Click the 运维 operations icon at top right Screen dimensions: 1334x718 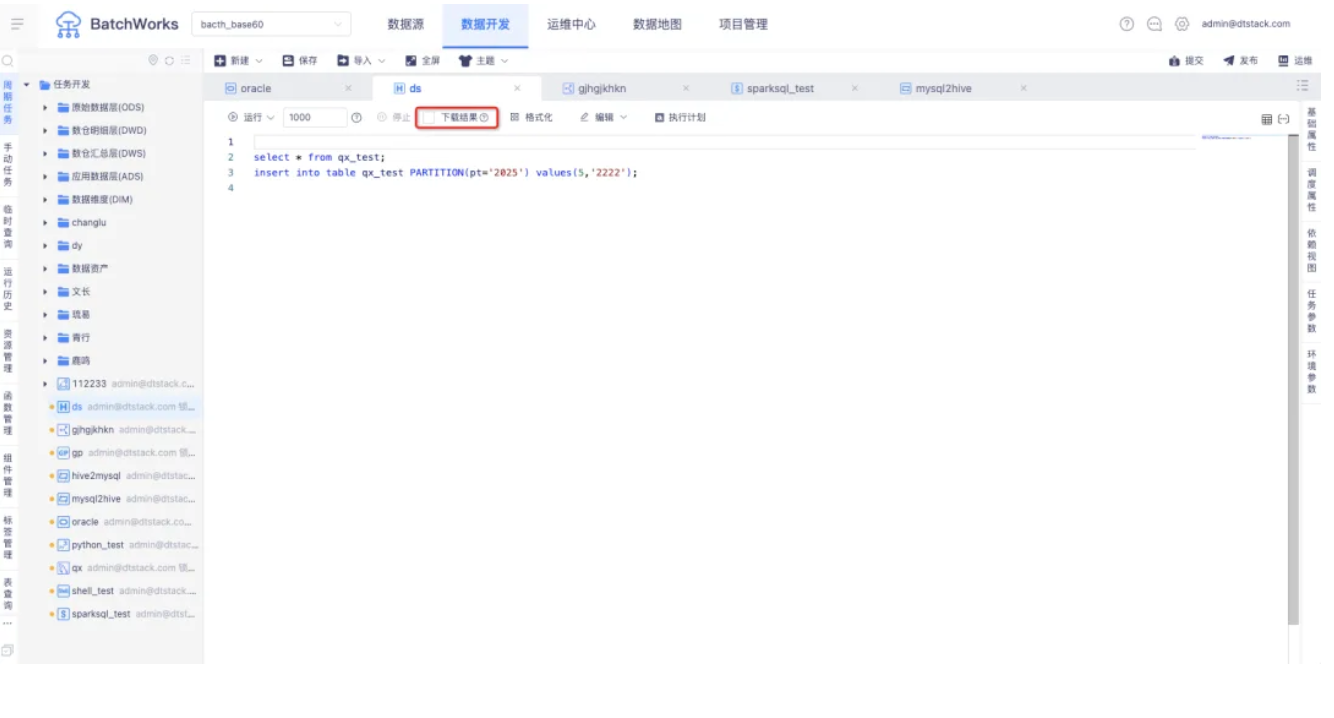(1283, 61)
